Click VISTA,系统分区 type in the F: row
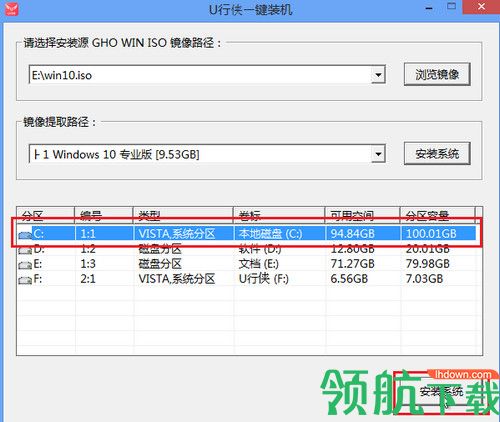The width and height of the screenshot is (500, 422). [177, 279]
